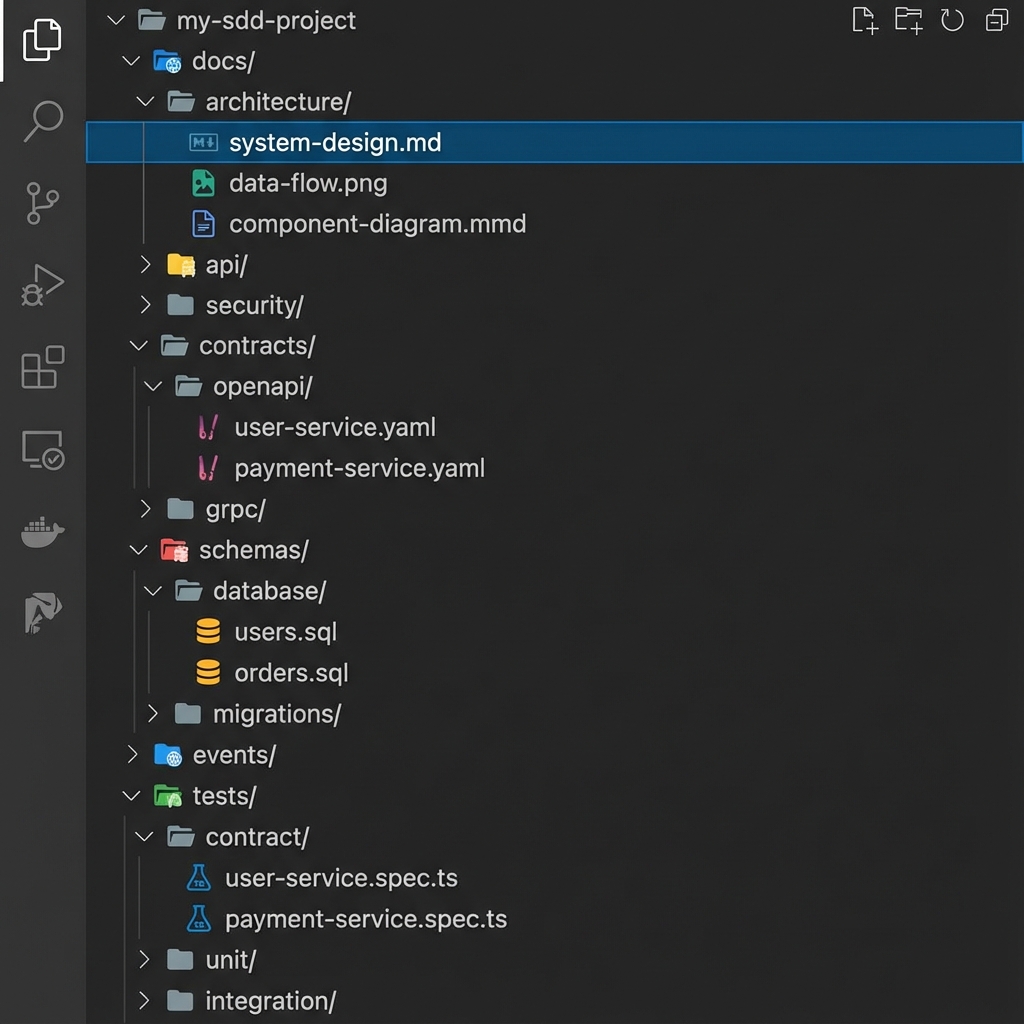This screenshot has width=1024, height=1024.
Task: Open the Extensions view
Action: click(x=41, y=368)
